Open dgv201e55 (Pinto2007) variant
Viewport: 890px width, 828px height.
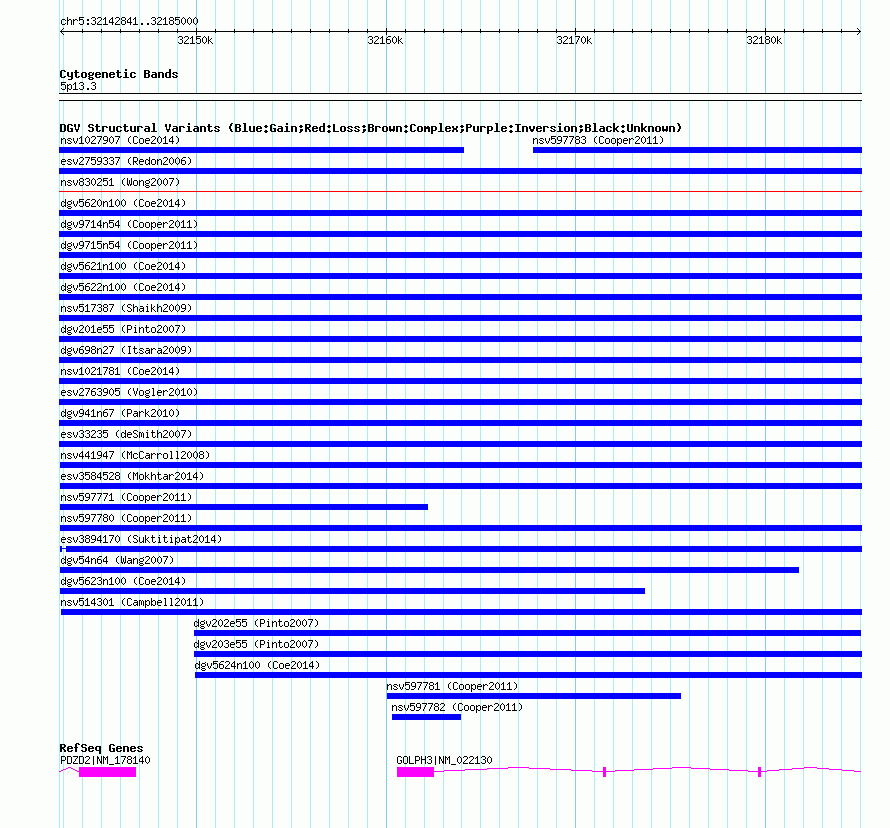pos(123,329)
